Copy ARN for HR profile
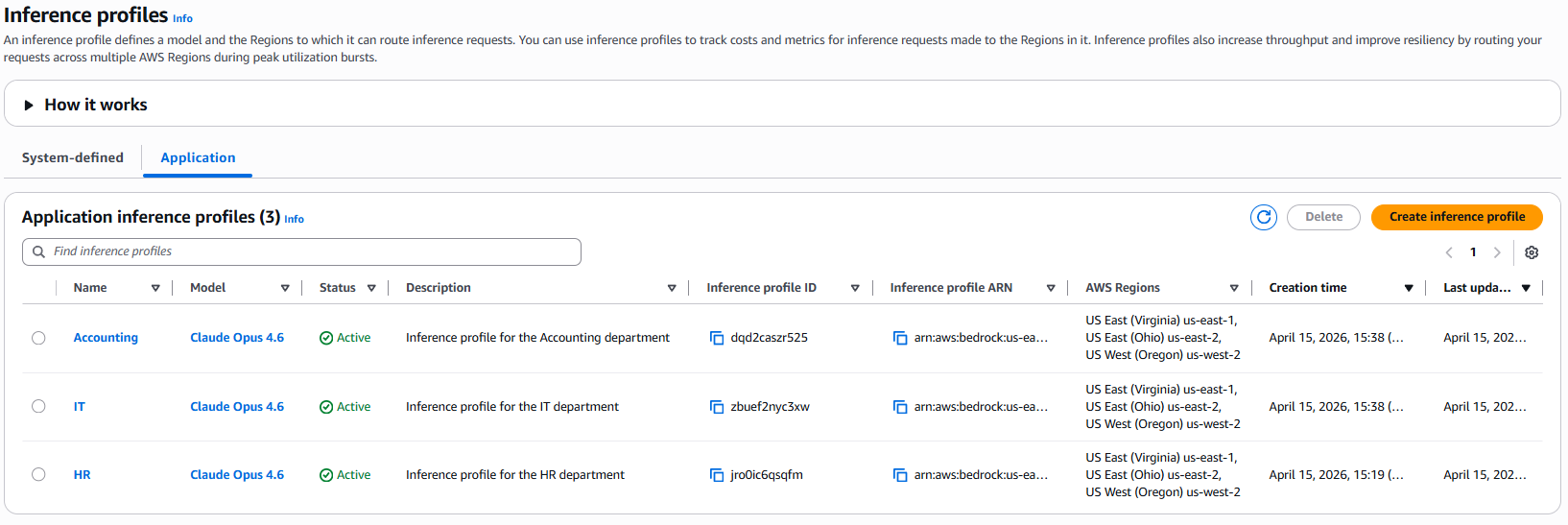Viewport: 1568px width, 525px height. [900, 475]
